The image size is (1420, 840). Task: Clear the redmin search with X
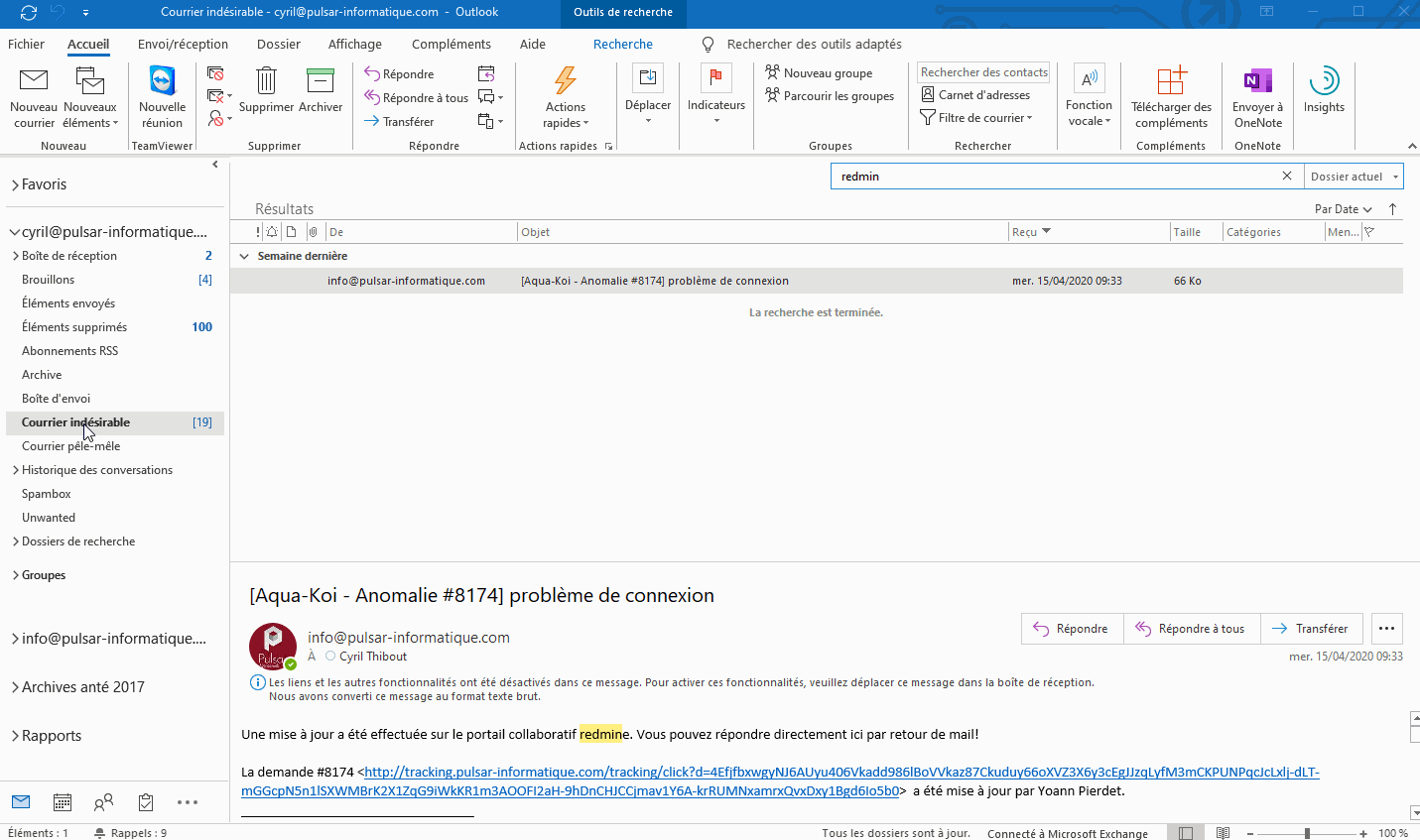point(1287,176)
